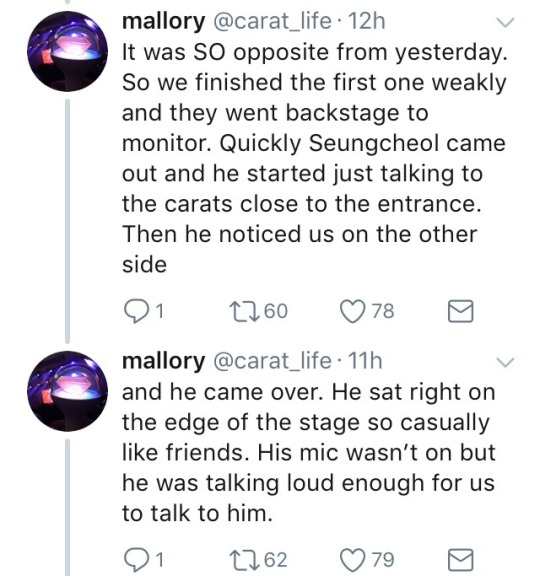Viewport: 540px width, 576px height.
Task: Open @carat_life handle on the 11h tweet
Action: (272, 361)
